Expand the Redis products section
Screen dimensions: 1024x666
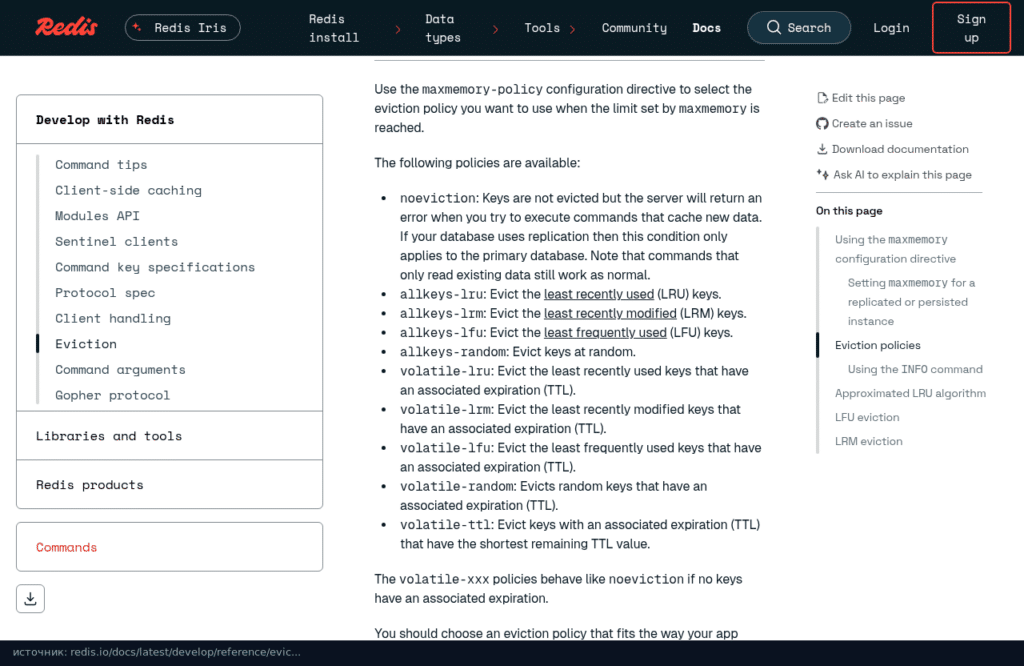[169, 485]
